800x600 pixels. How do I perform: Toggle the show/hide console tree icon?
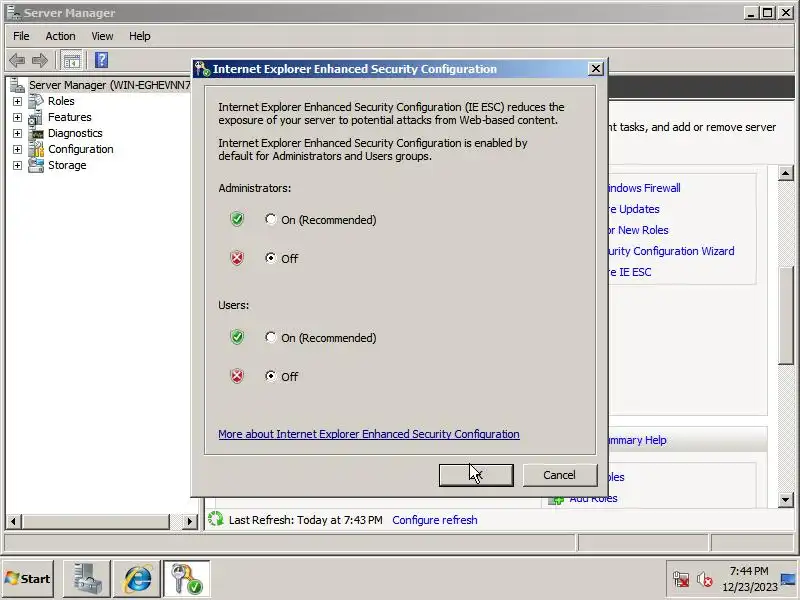click(71, 61)
